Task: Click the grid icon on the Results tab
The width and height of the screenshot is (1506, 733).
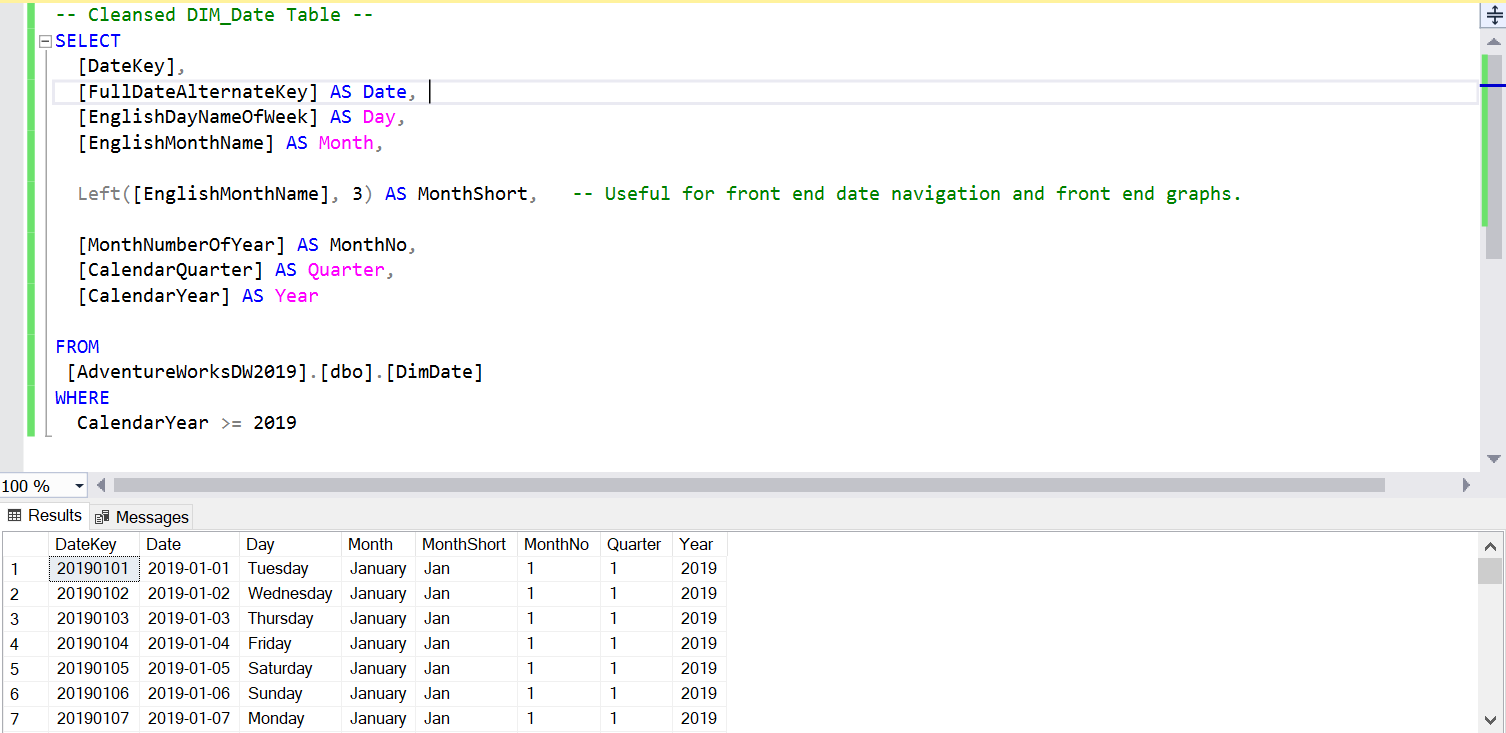Action: (x=15, y=516)
